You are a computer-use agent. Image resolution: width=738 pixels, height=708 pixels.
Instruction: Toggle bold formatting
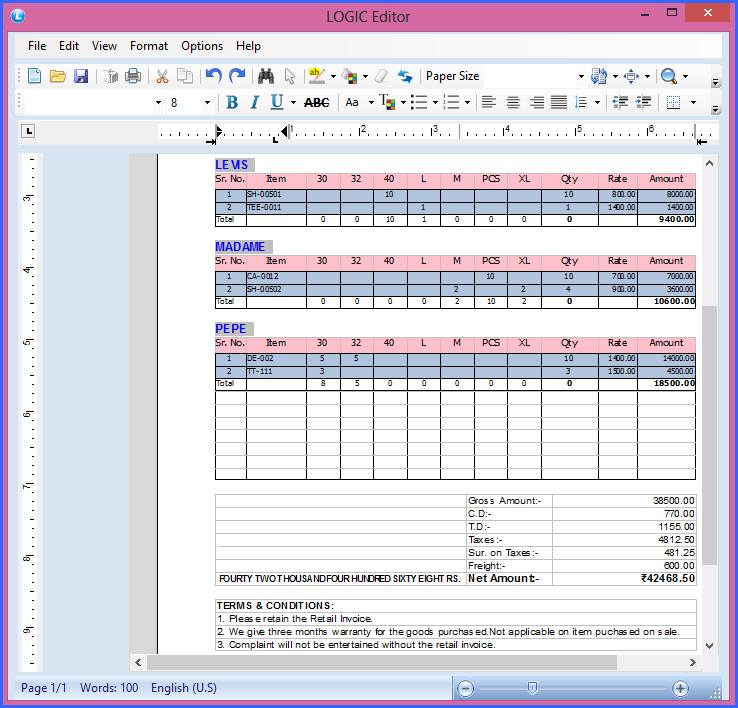pos(232,102)
